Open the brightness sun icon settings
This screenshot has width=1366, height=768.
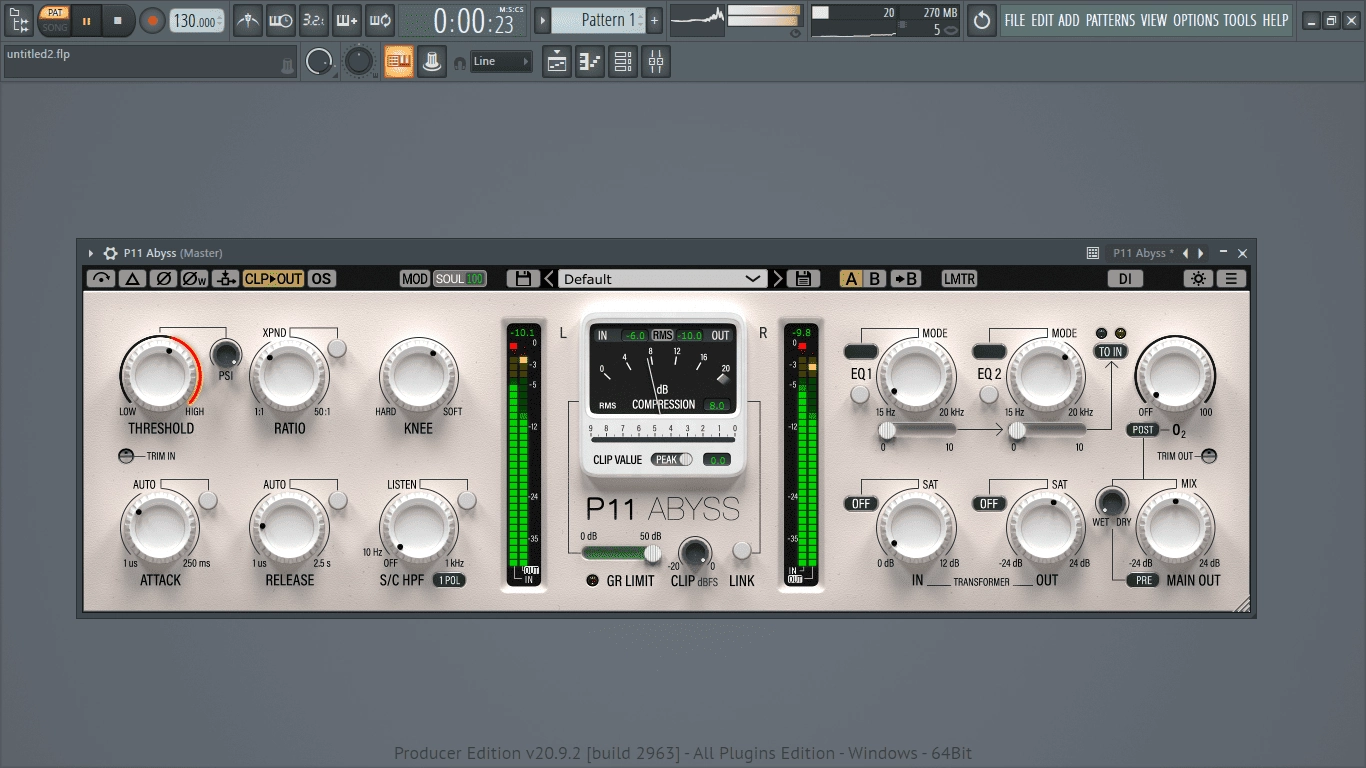tap(1198, 279)
